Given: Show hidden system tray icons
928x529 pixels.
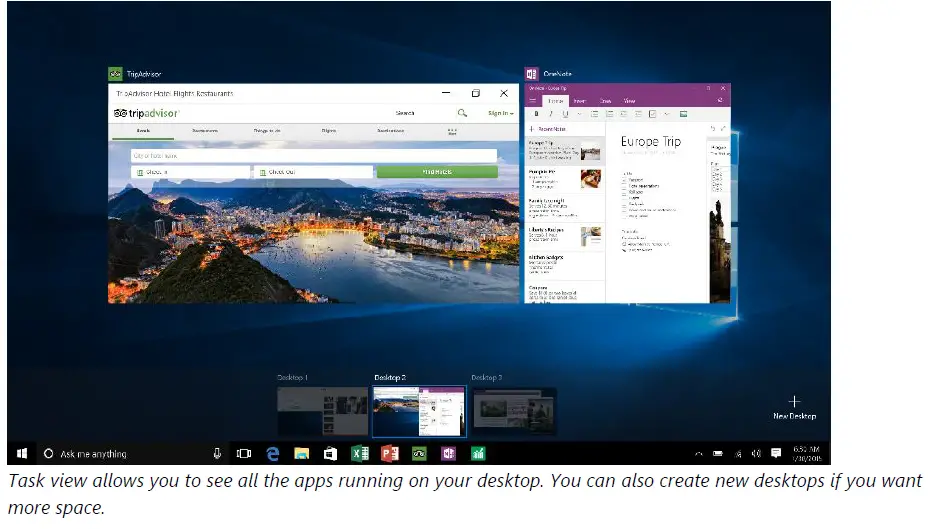Looking at the screenshot, I should [x=698, y=454].
